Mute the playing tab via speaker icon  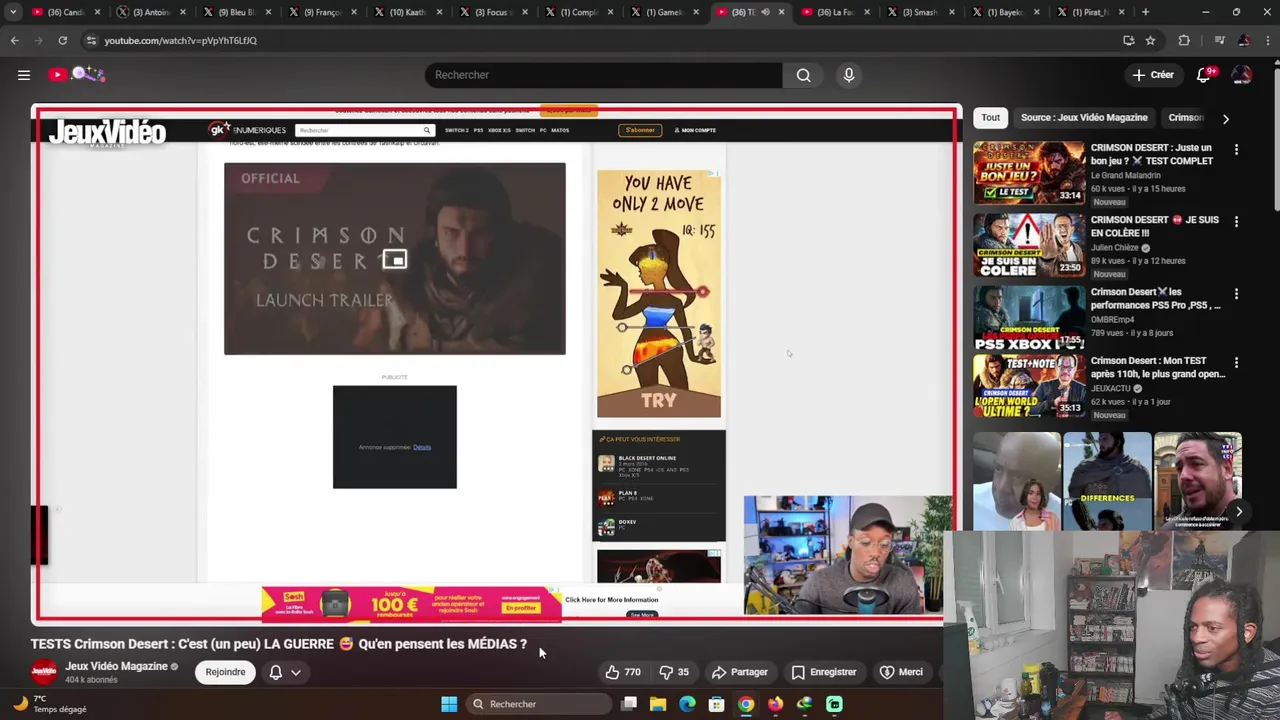click(x=765, y=12)
